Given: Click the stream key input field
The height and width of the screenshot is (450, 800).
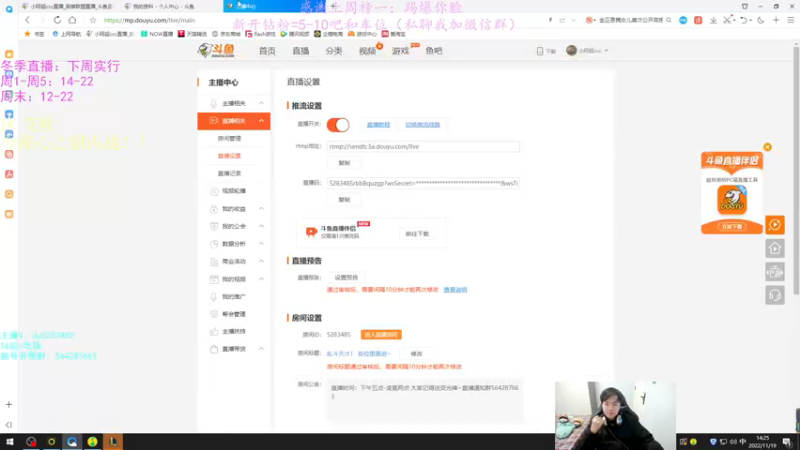Looking at the screenshot, I should click(x=423, y=183).
